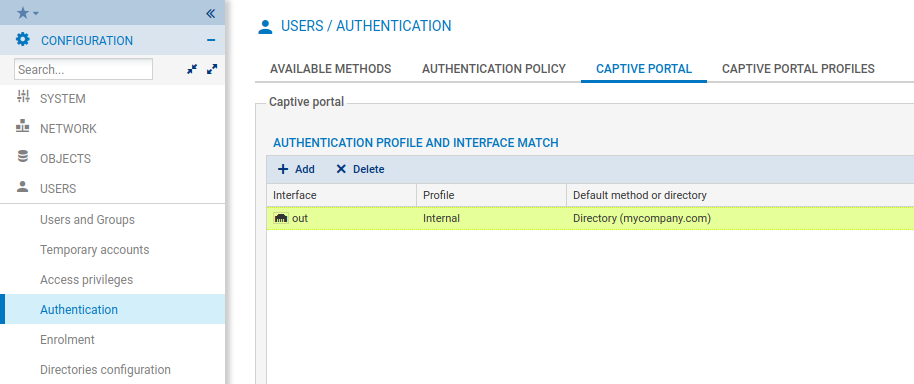Image resolution: width=914 pixels, height=384 pixels.
Task: Click the 'out' interface port icon
Action: 280,219
